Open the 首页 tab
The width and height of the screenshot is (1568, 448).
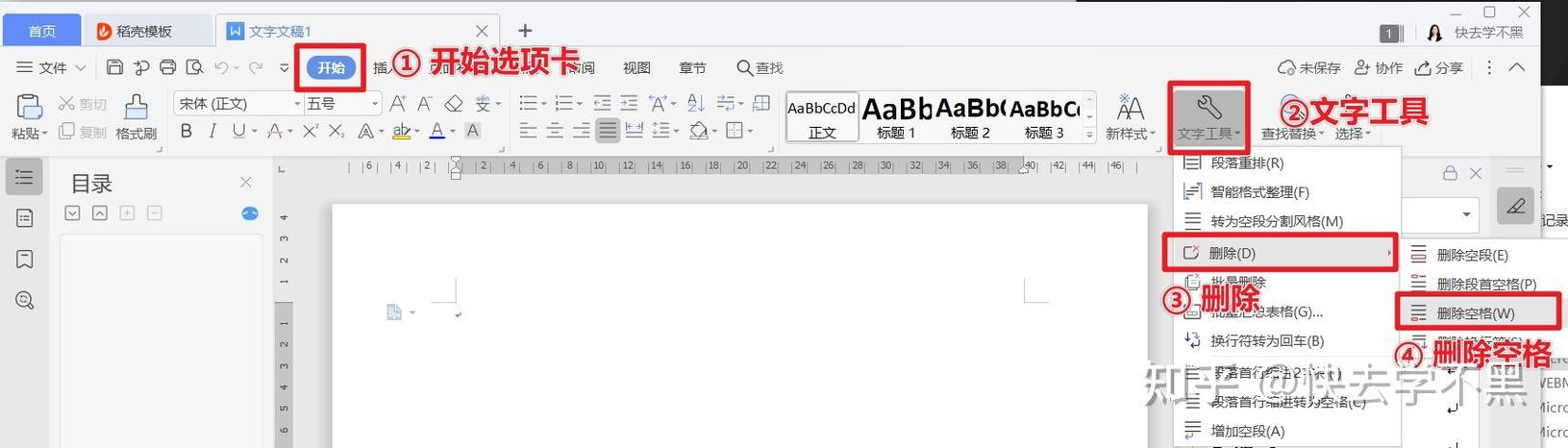[41, 32]
